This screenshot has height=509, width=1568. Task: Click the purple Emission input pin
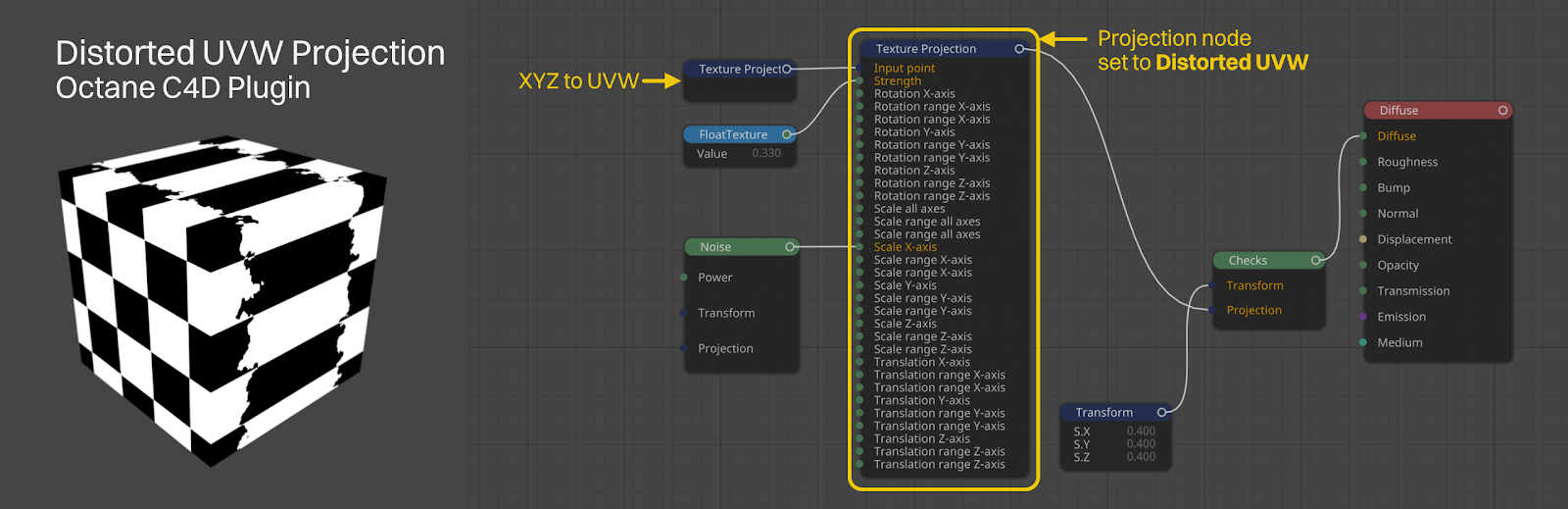click(x=1363, y=317)
